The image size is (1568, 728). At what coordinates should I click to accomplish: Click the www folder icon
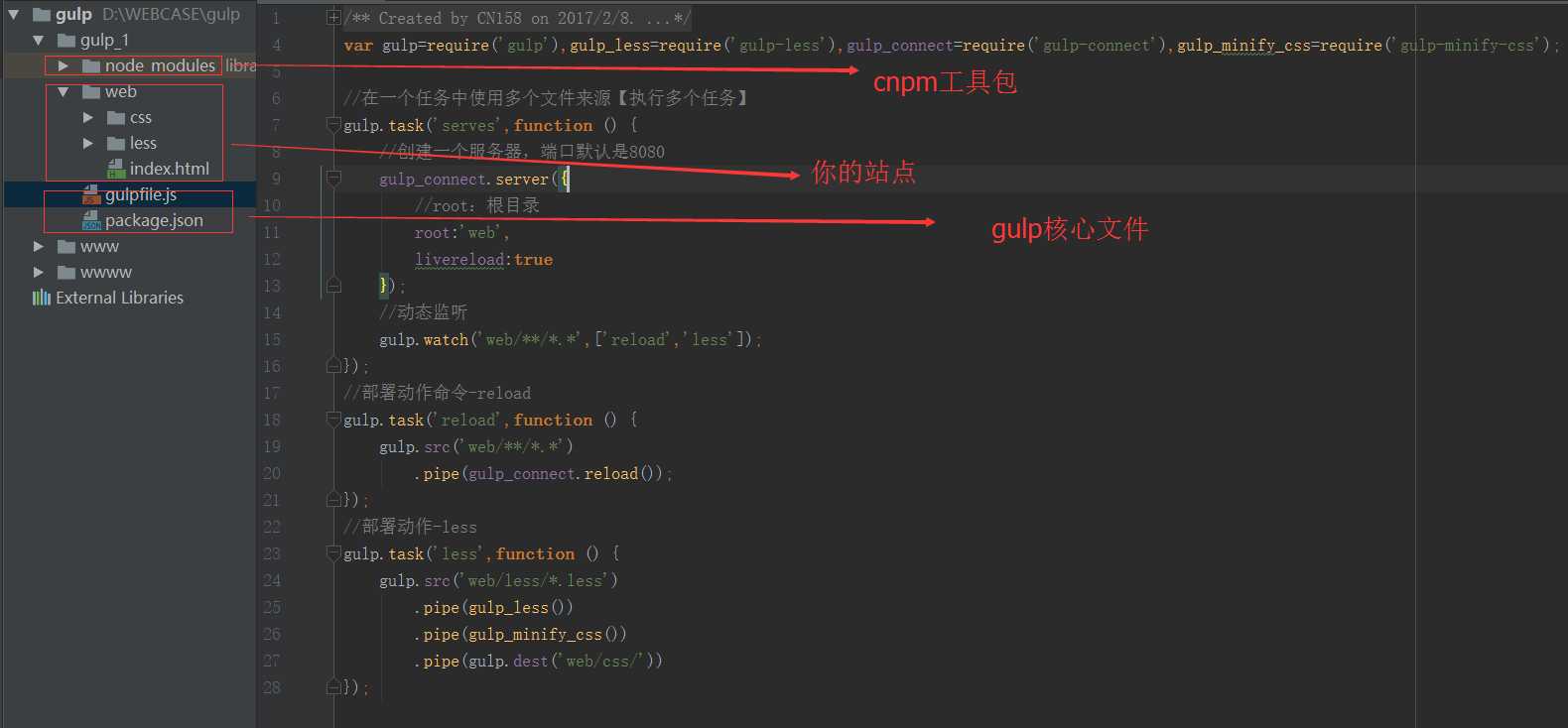click(x=66, y=247)
